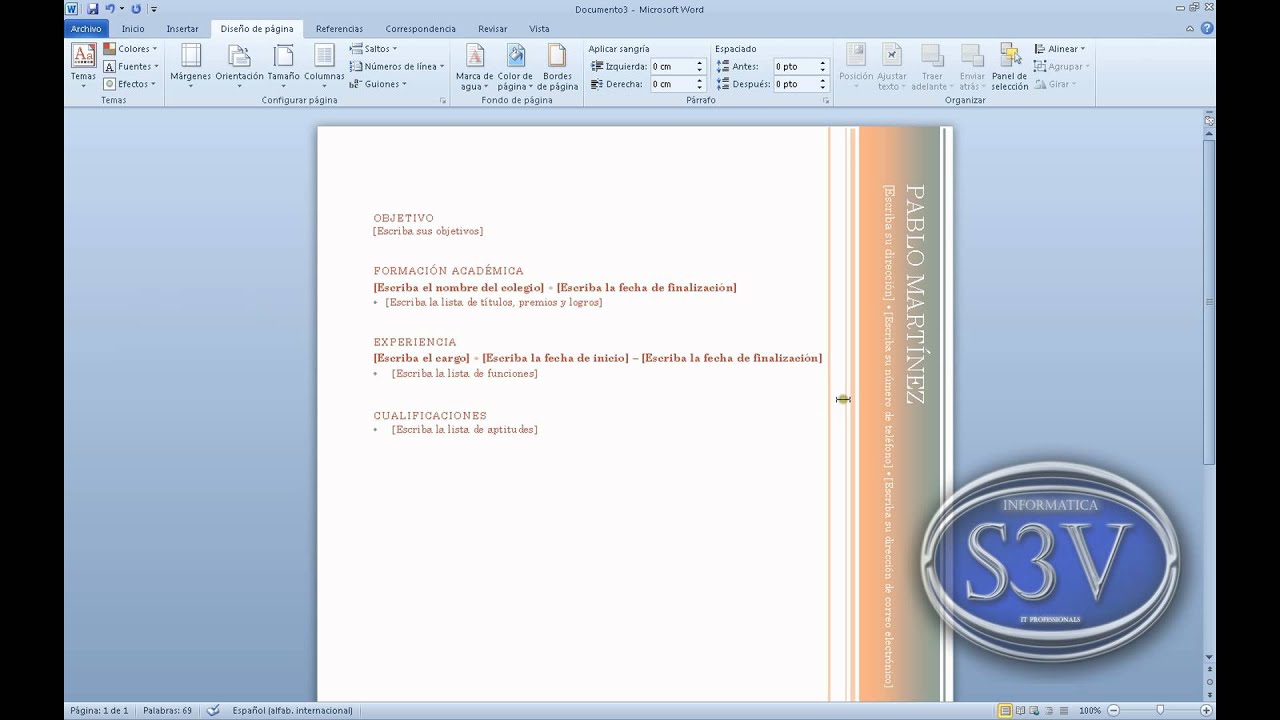Switch to the Insertar ribbon tab
1280x720 pixels.
coord(182,29)
